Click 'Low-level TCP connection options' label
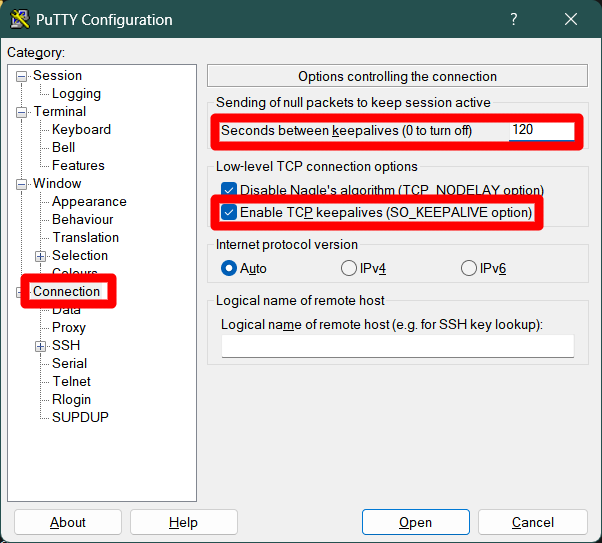Viewport: 602px width, 543px height. click(317, 167)
